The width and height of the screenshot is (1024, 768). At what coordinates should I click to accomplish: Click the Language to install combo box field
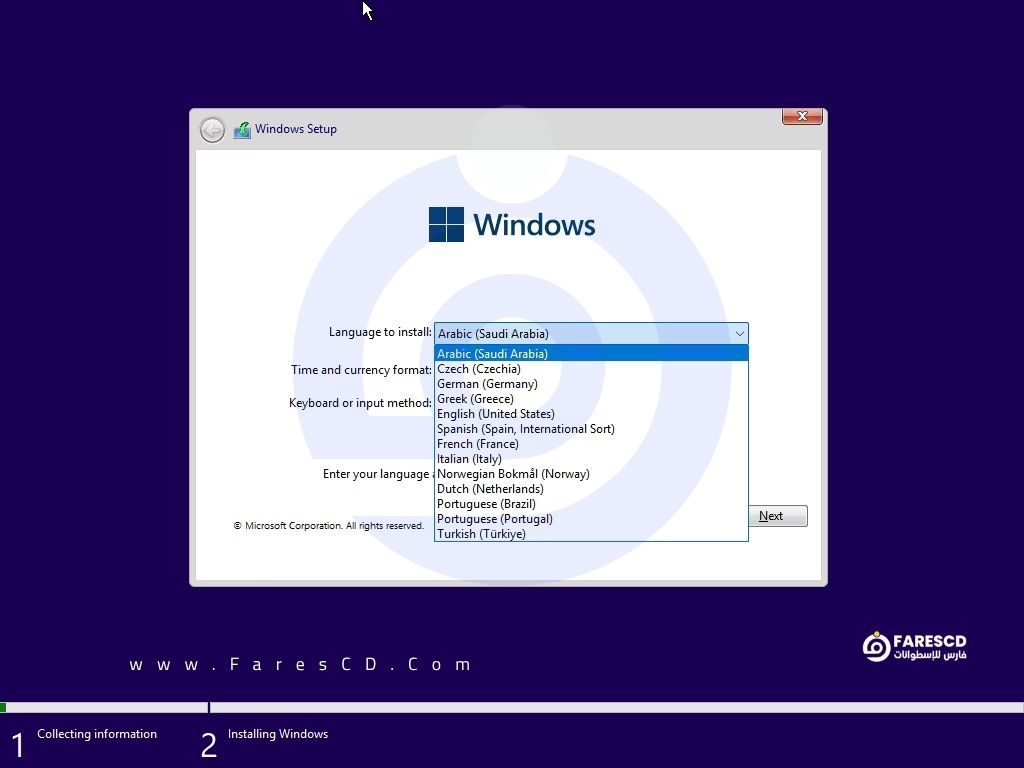click(591, 334)
